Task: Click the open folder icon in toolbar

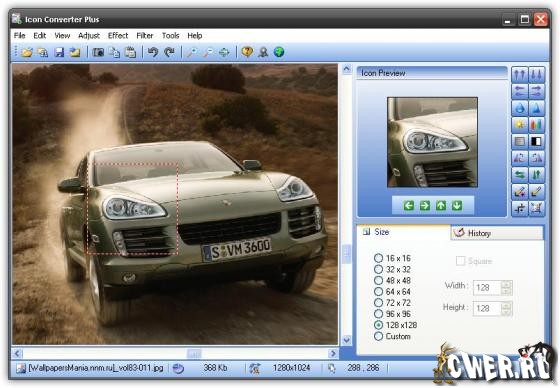Action: tap(26, 52)
